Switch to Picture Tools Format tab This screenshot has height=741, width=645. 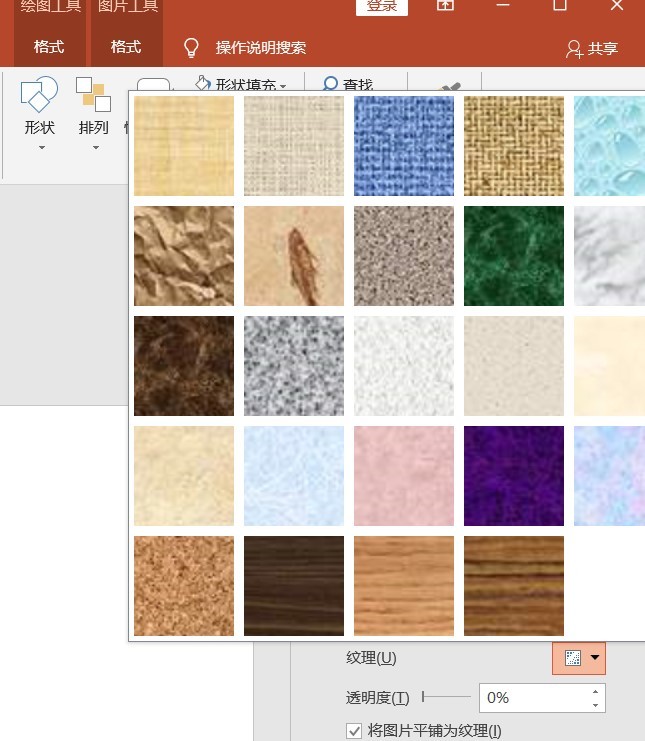(x=126, y=47)
